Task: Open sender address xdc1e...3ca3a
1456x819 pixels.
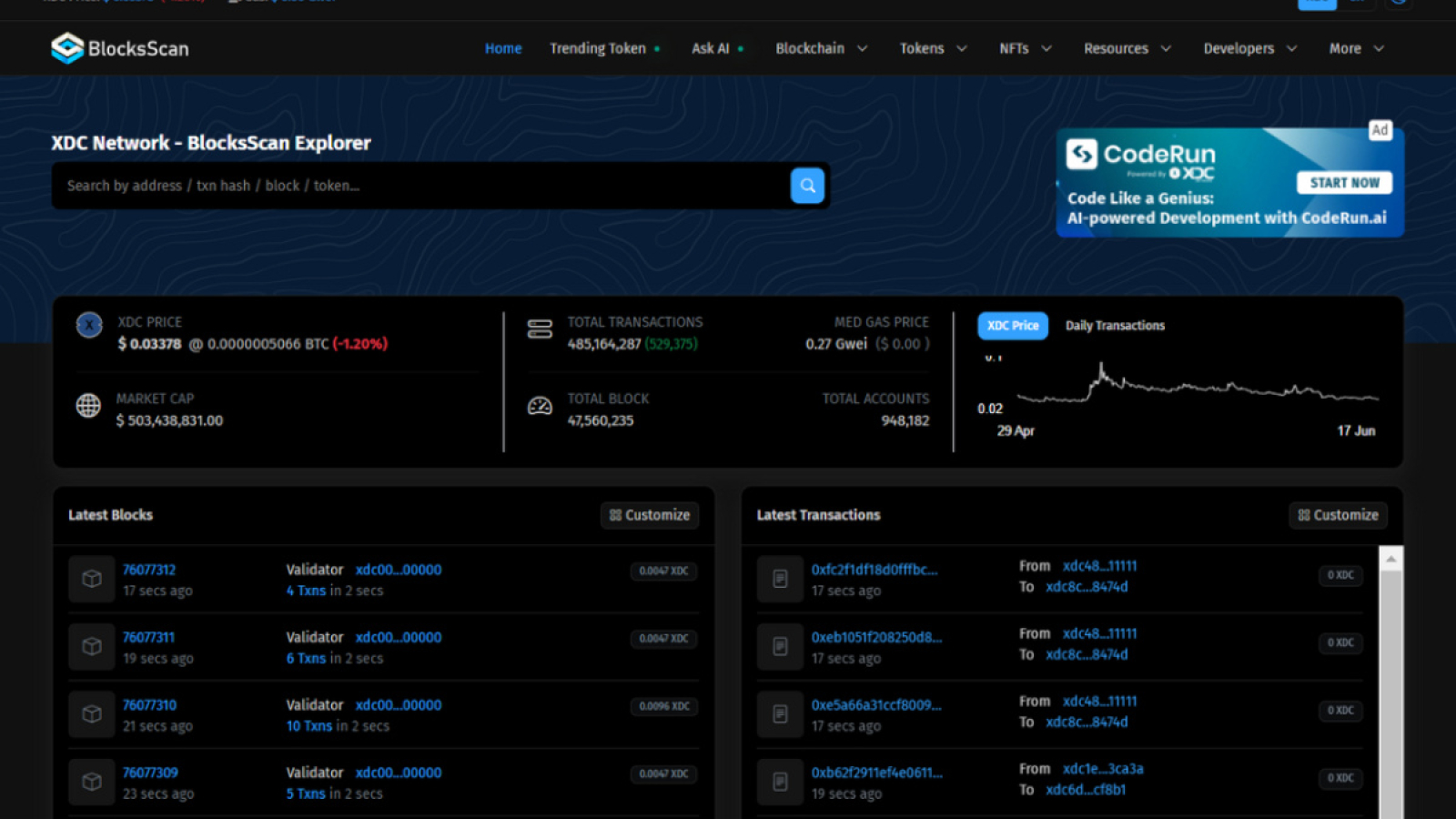Action: pos(1103,769)
